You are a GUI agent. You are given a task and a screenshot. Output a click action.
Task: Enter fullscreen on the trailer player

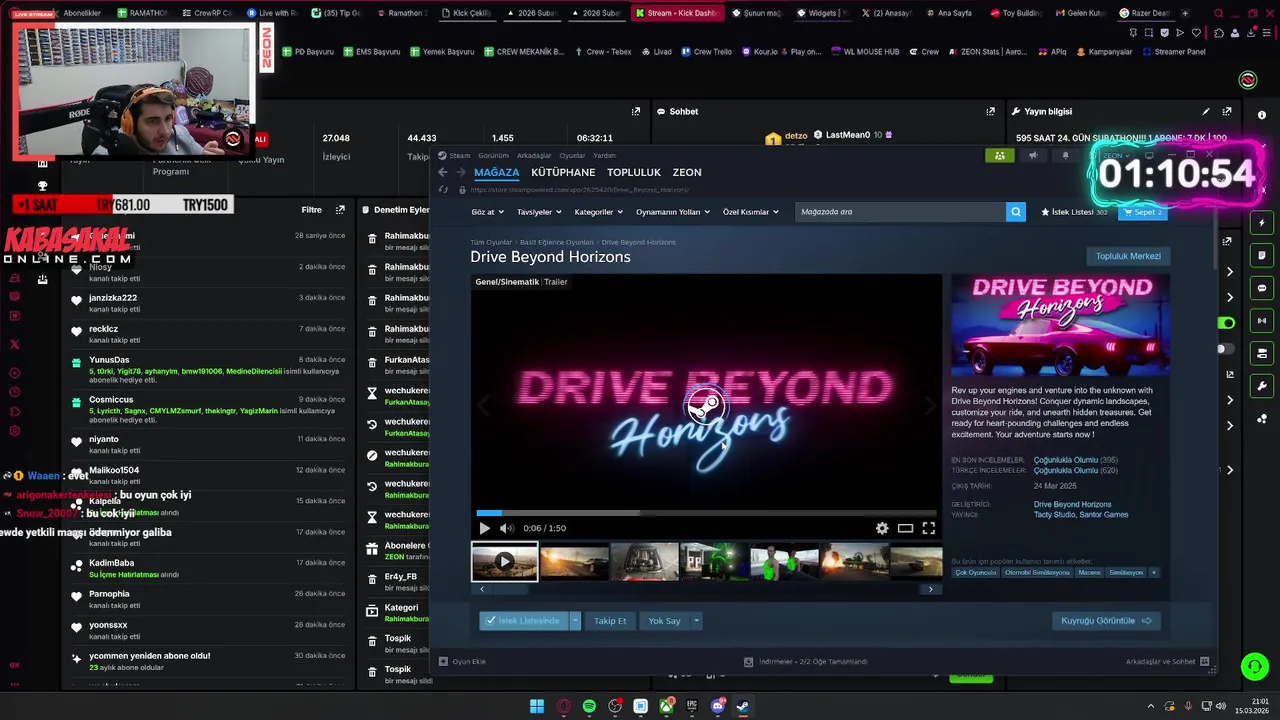pyautogui.click(x=929, y=528)
